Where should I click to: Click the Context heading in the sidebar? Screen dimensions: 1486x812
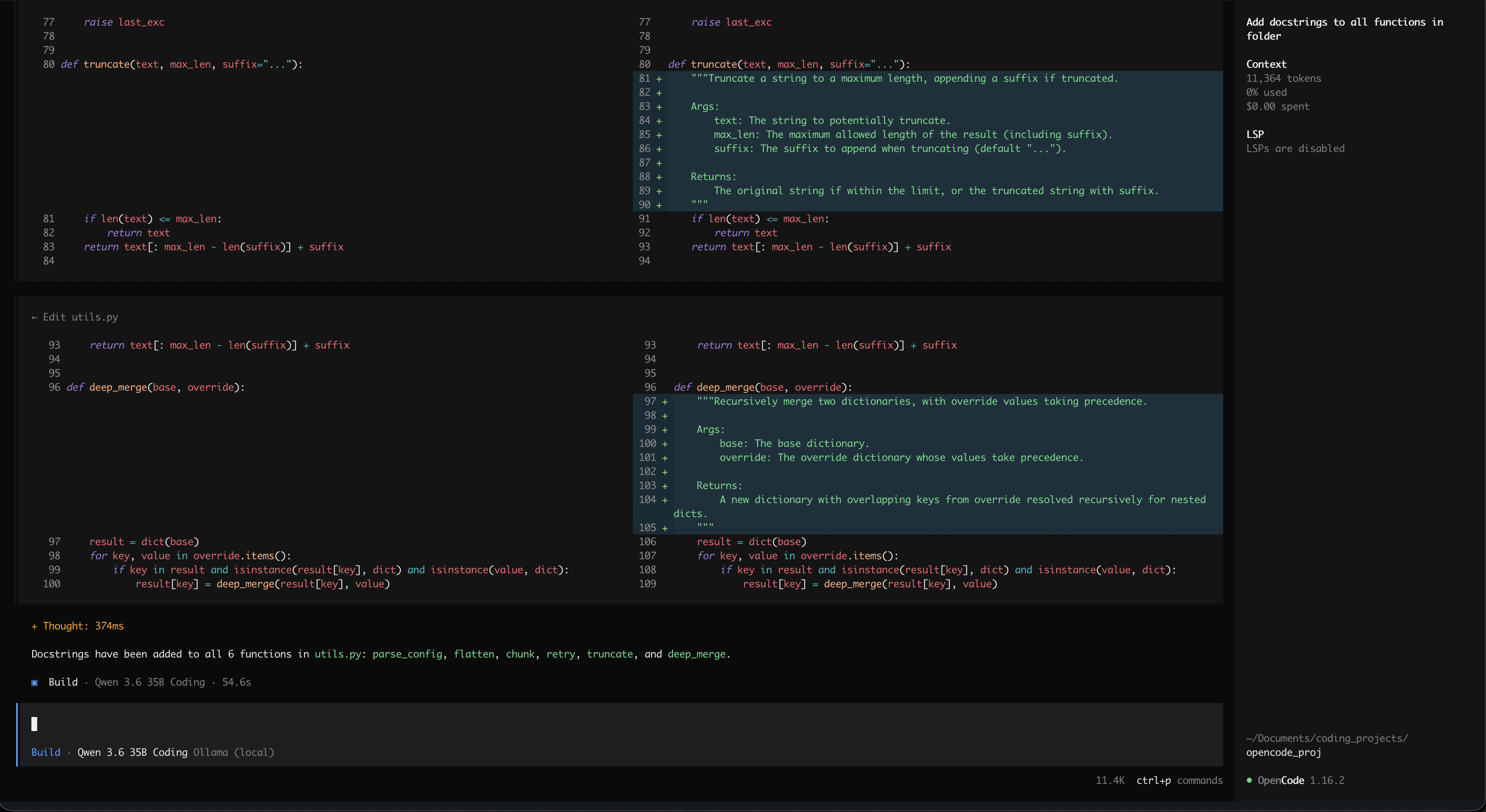[1266, 64]
